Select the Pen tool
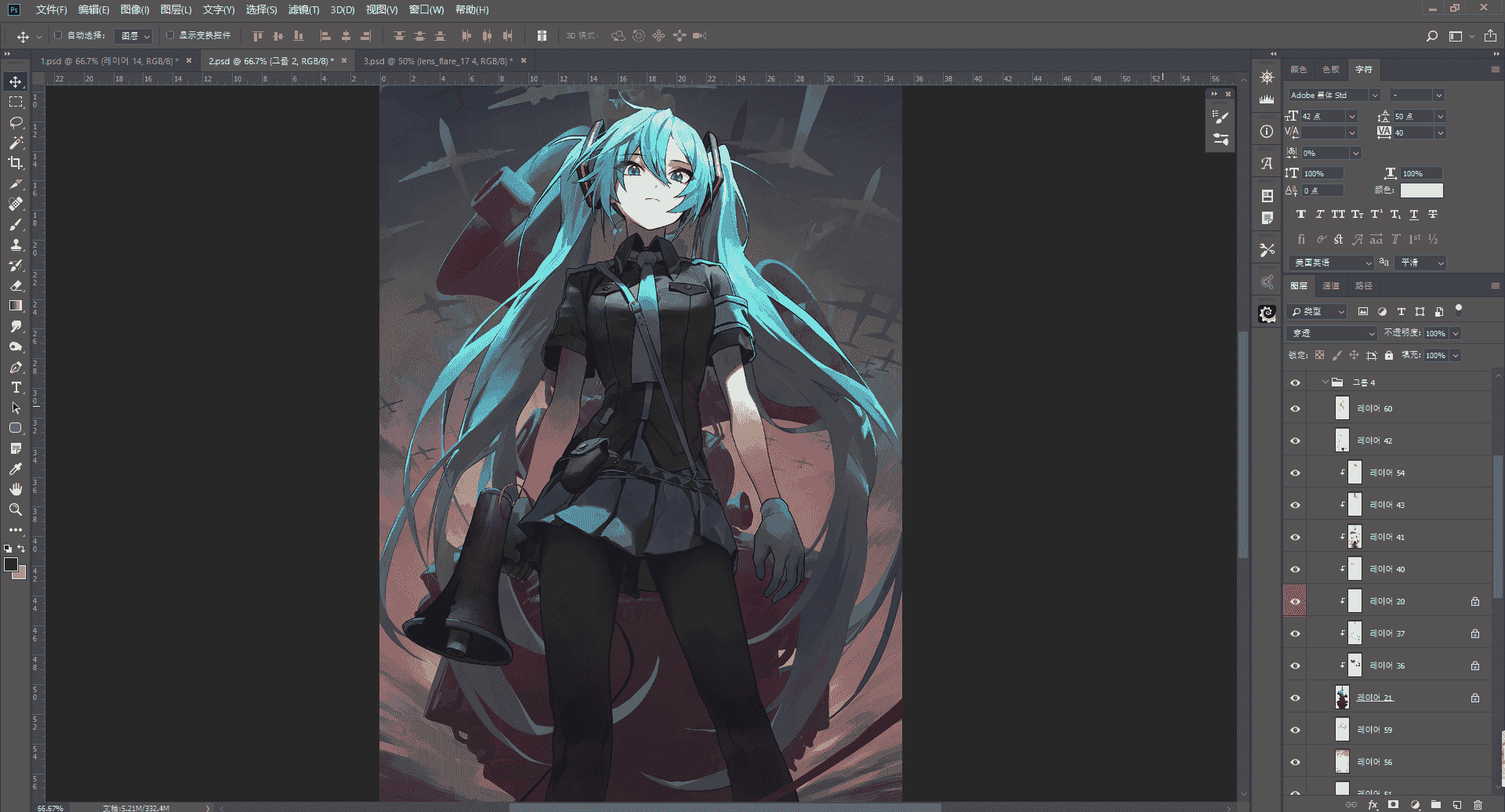 tap(16, 367)
